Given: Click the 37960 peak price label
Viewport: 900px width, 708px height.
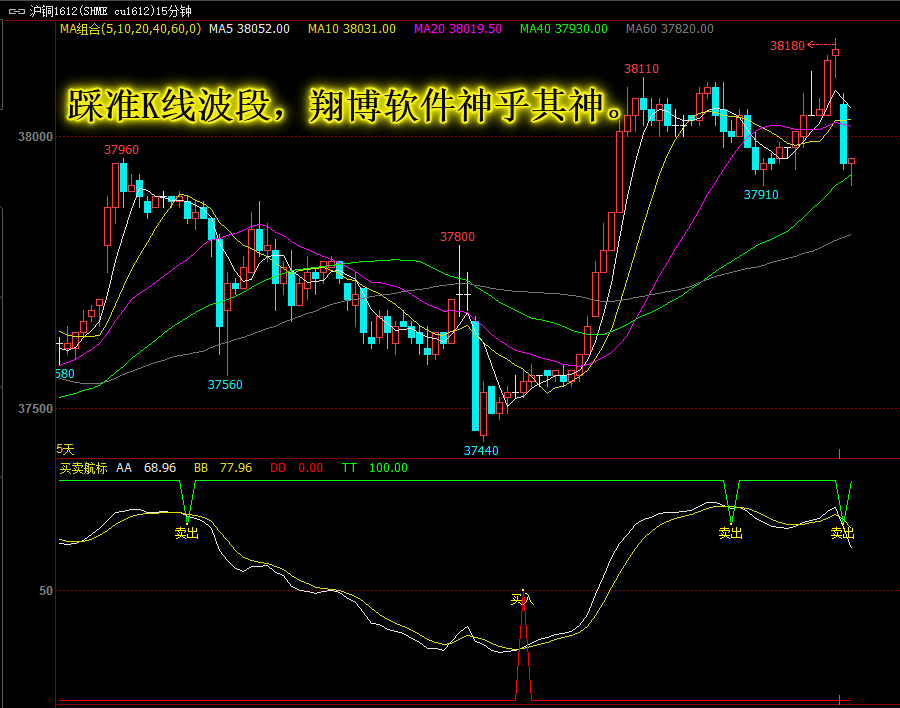Looking at the screenshot, I should tap(121, 150).
